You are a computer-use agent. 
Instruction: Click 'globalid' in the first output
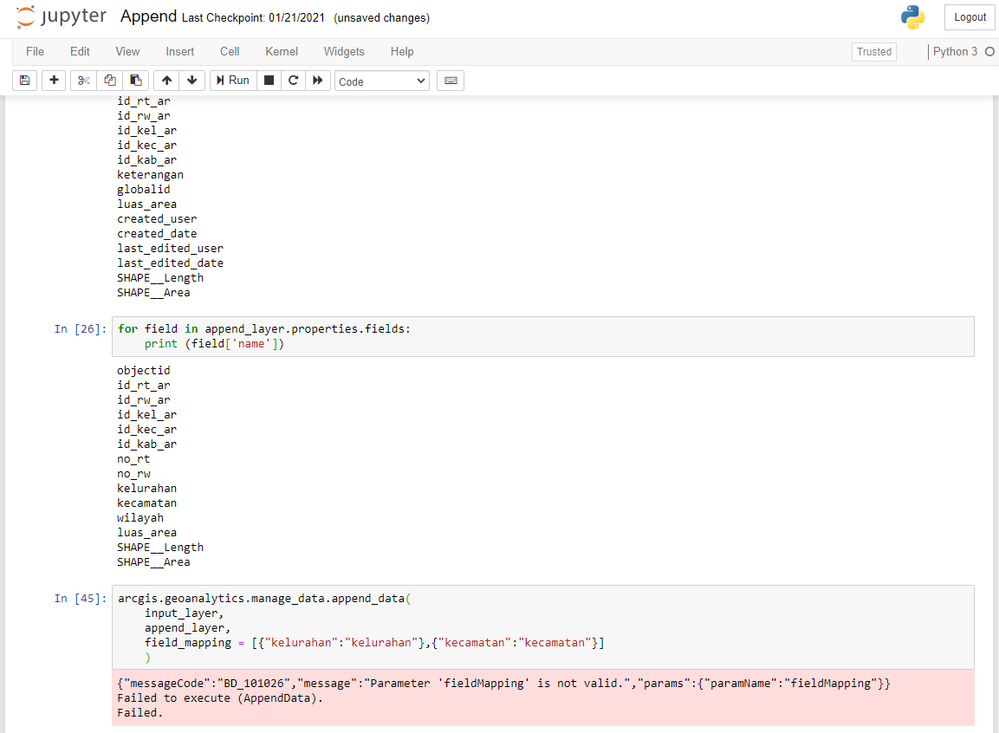(143, 189)
